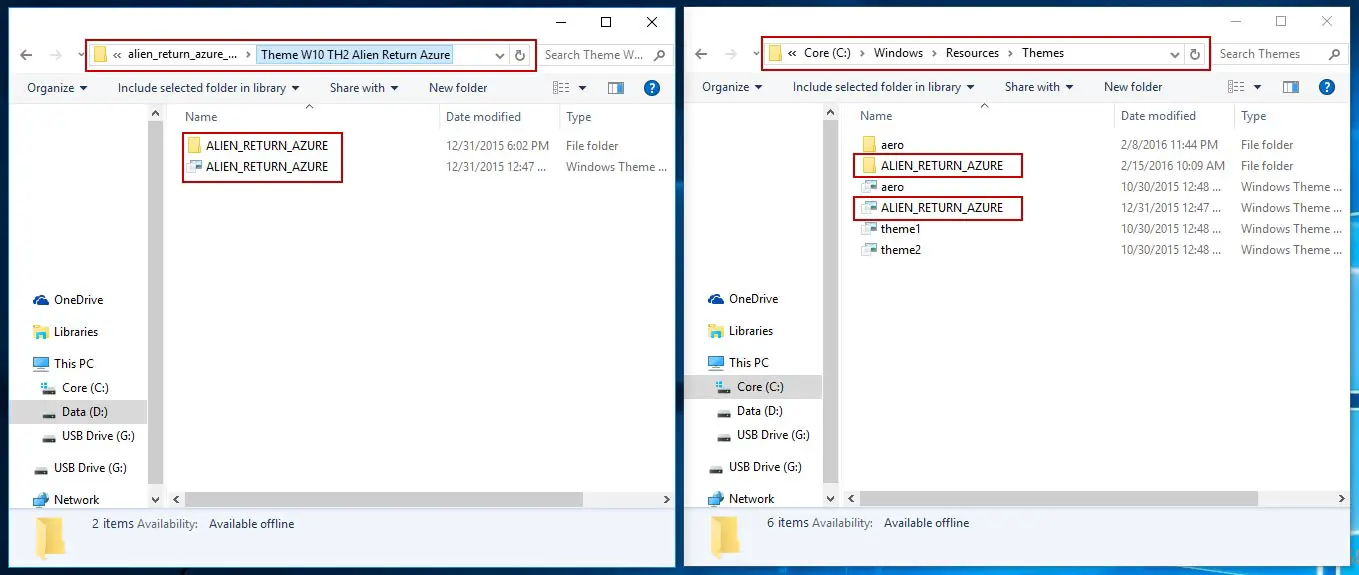Screen dimensions: 1359x575
Task: Select Data (D:) in right window sidebar
Action: pos(750,411)
